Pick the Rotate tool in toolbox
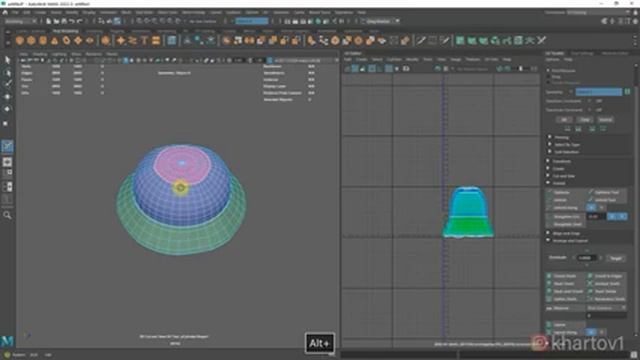This screenshot has height=360, width=640. coord(7,109)
